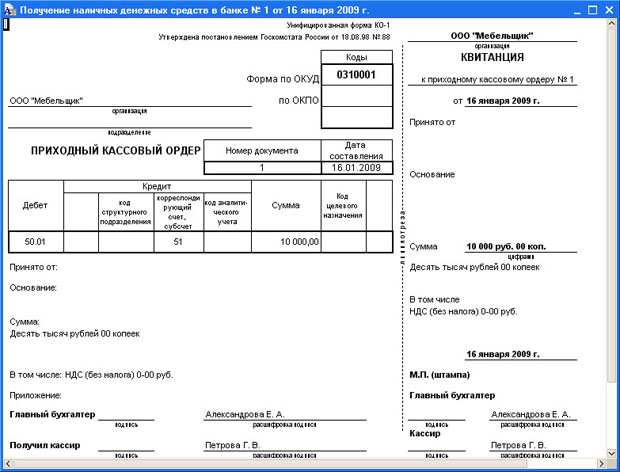Image resolution: width=620 pixels, height=472 pixels.
Task: Maximize the cash order window
Action: pos(592,10)
